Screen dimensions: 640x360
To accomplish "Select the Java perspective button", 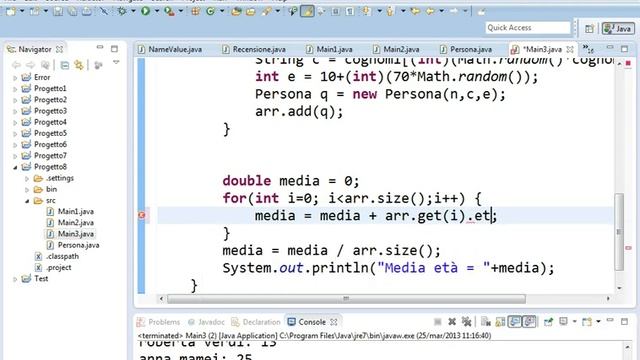I will (618, 29).
